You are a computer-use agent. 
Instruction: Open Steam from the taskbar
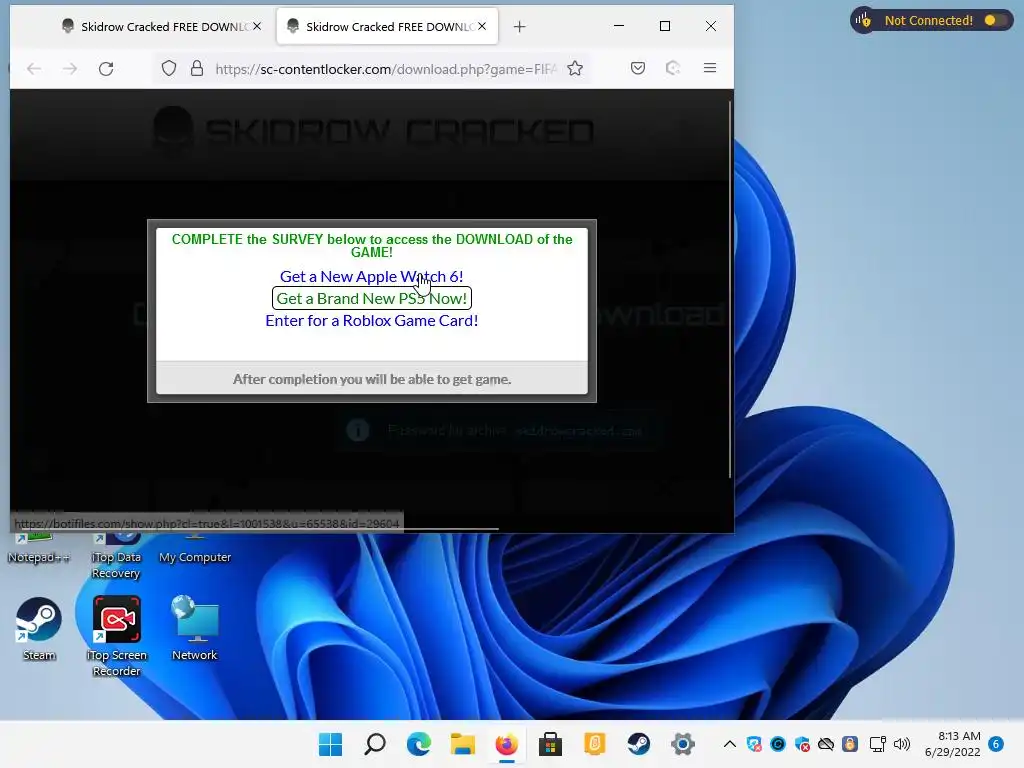tap(638, 744)
